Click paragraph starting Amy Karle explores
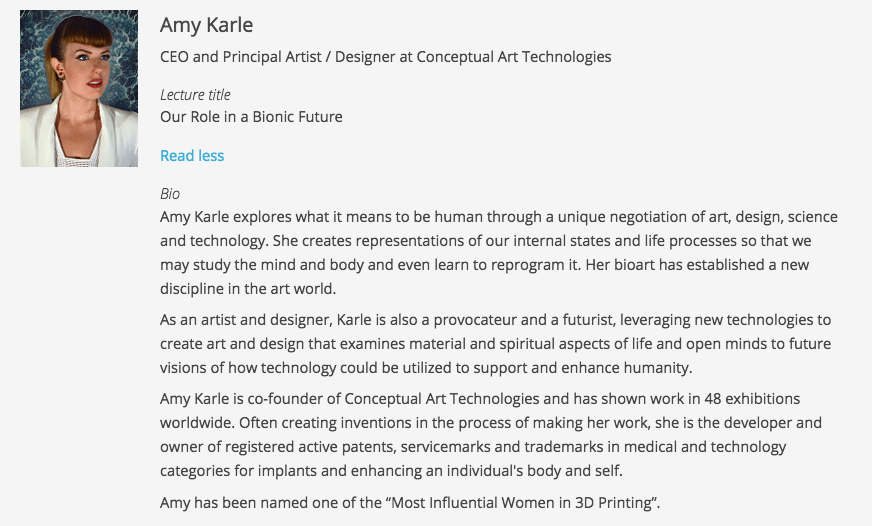Image resolution: width=872 pixels, height=526 pixels. (x=499, y=252)
